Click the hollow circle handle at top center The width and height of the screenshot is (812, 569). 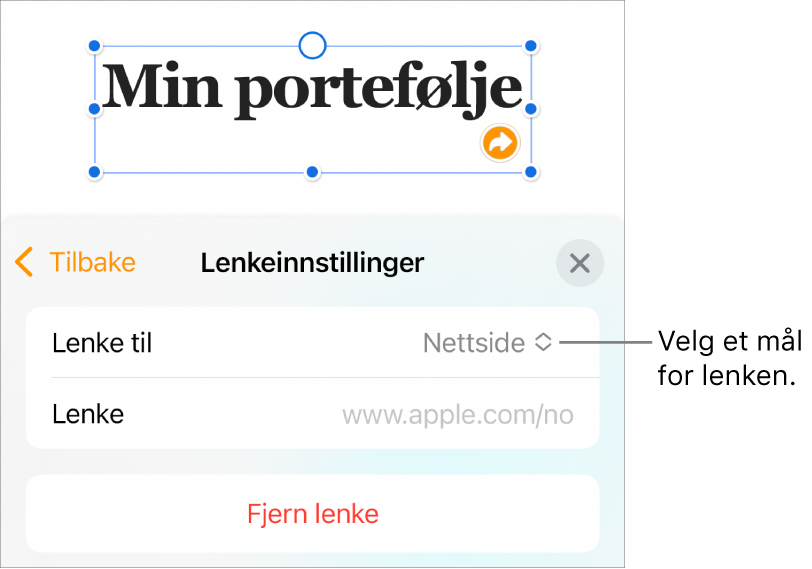pos(313,45)
